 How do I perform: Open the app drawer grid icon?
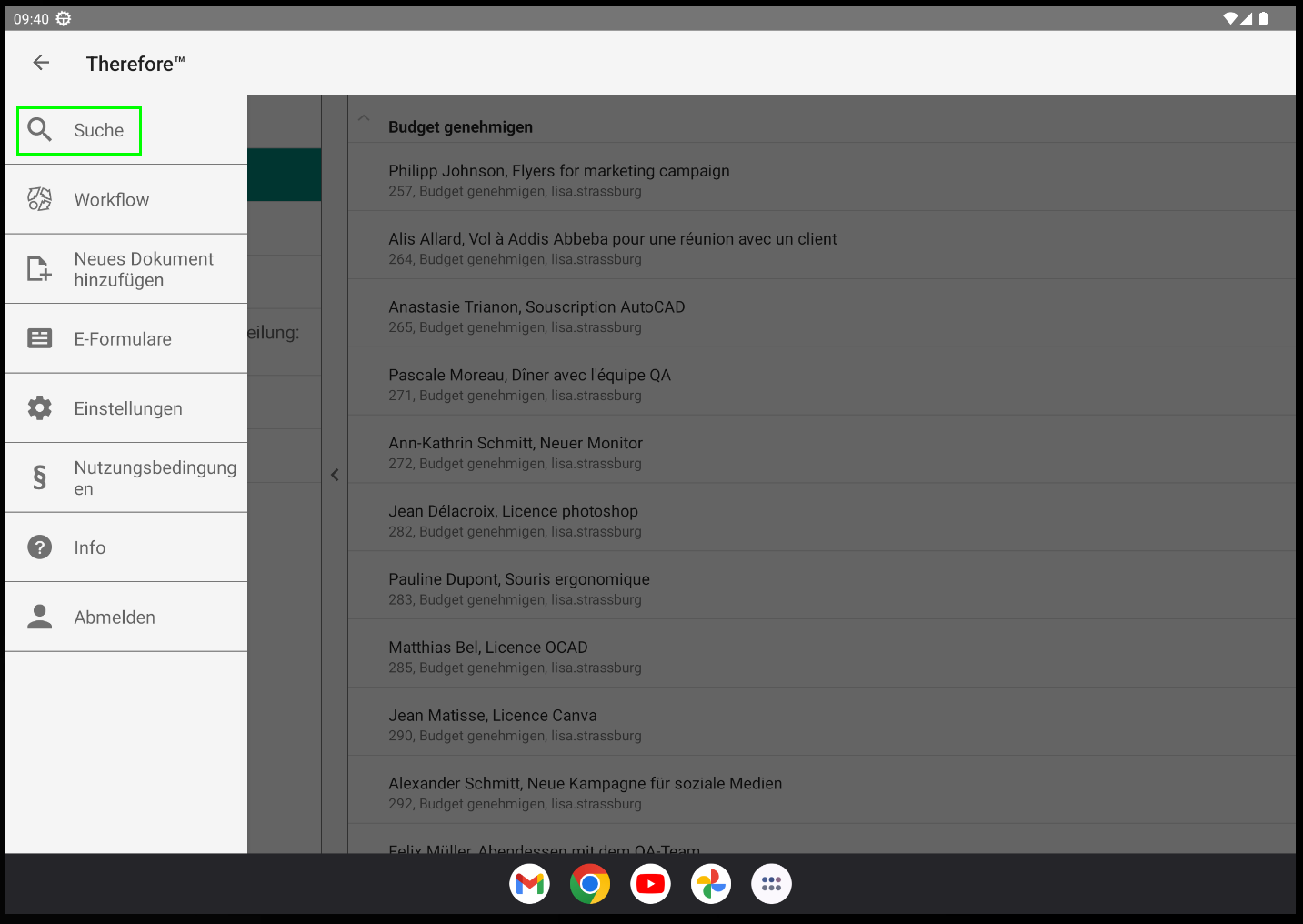click(771, 884)
